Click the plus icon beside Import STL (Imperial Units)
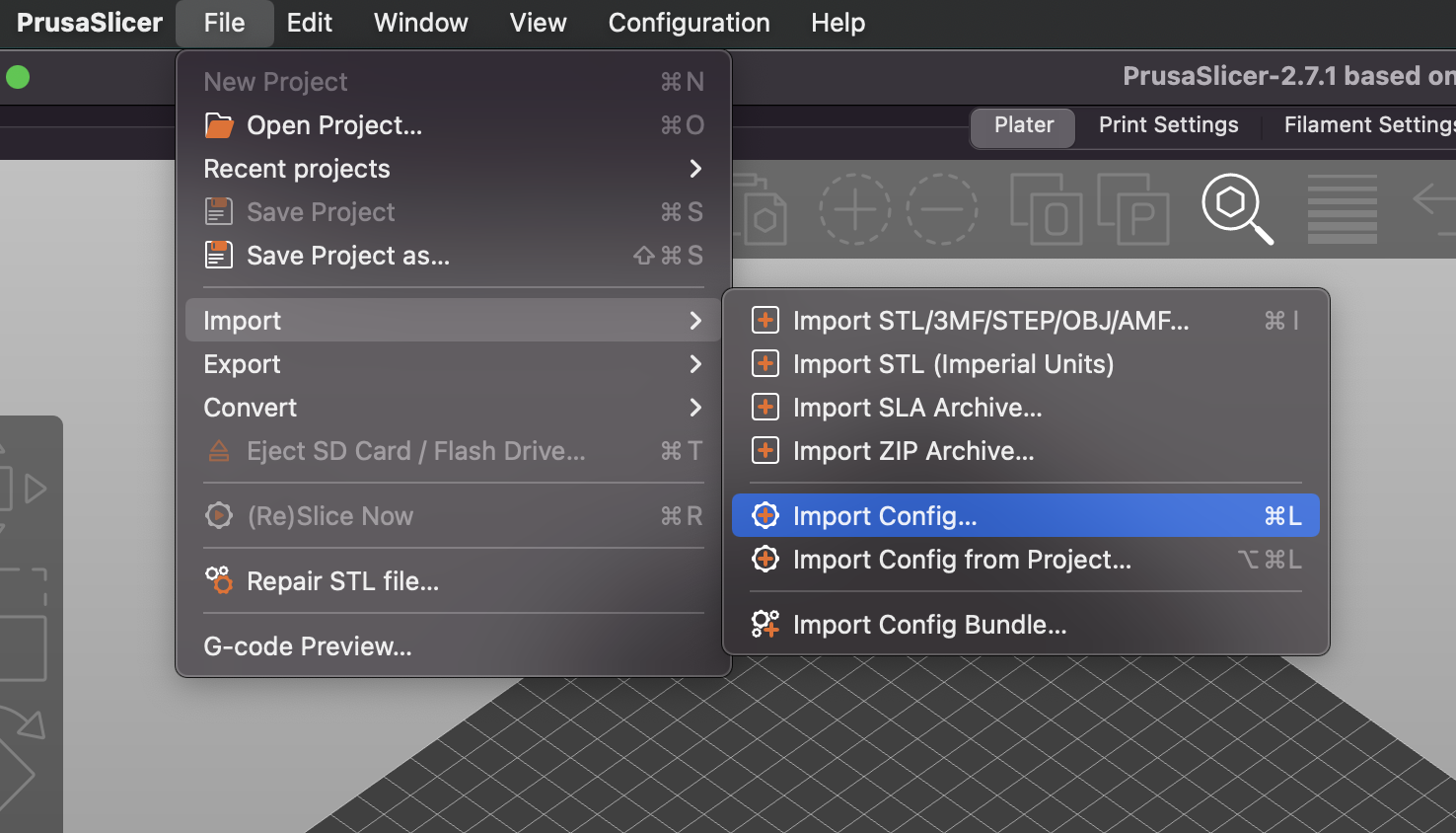Image resolution: width=1456 pixels, height=833 pixels. [x=765, y=363]
